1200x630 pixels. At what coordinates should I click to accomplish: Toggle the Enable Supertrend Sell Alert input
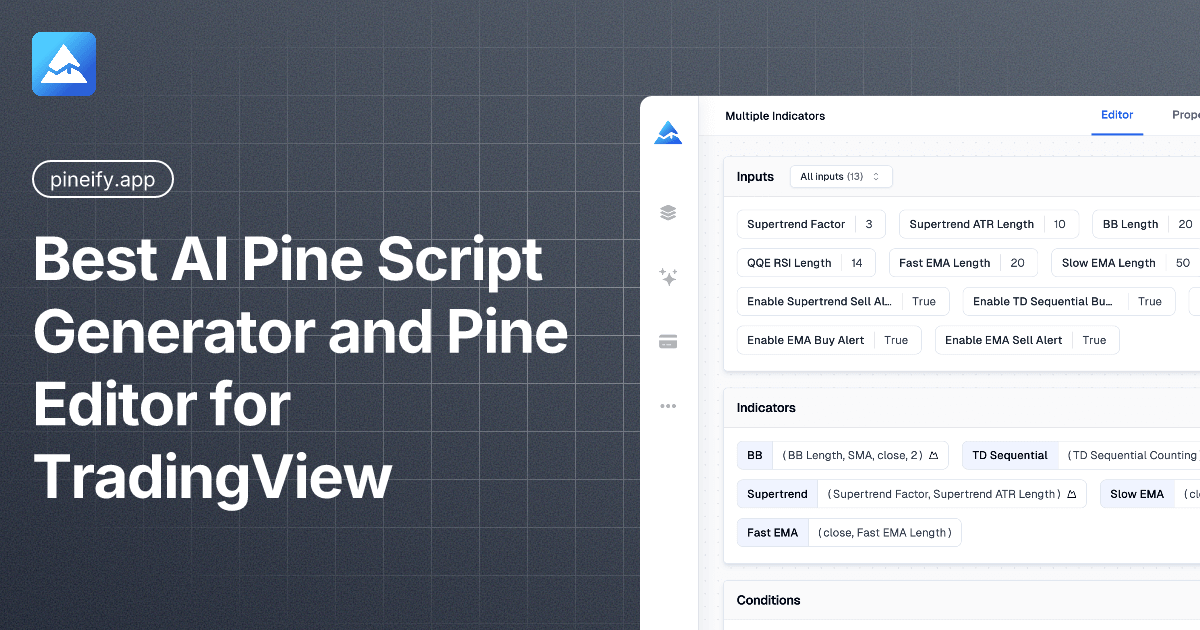tap(843, 301)
